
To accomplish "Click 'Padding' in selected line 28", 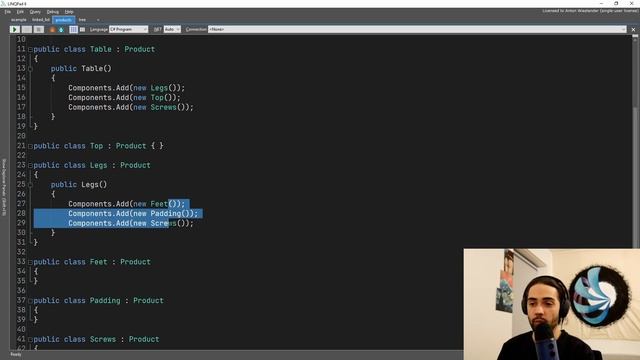I will (166, 213).
